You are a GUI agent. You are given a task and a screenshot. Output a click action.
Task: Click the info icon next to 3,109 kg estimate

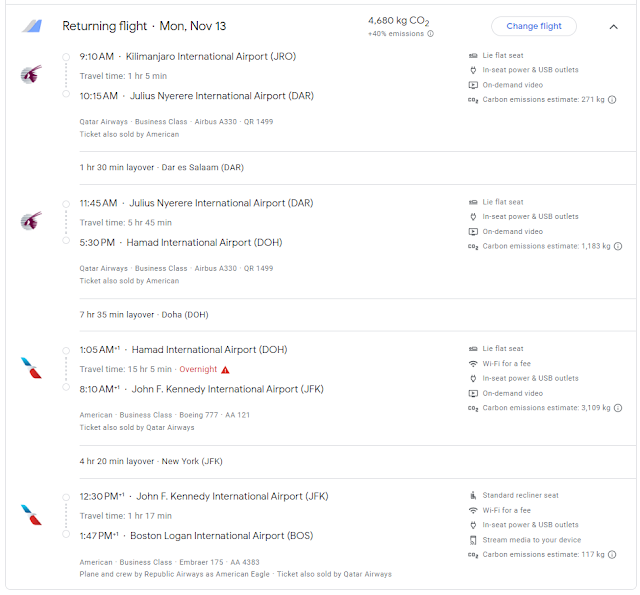tap(618, 408)
